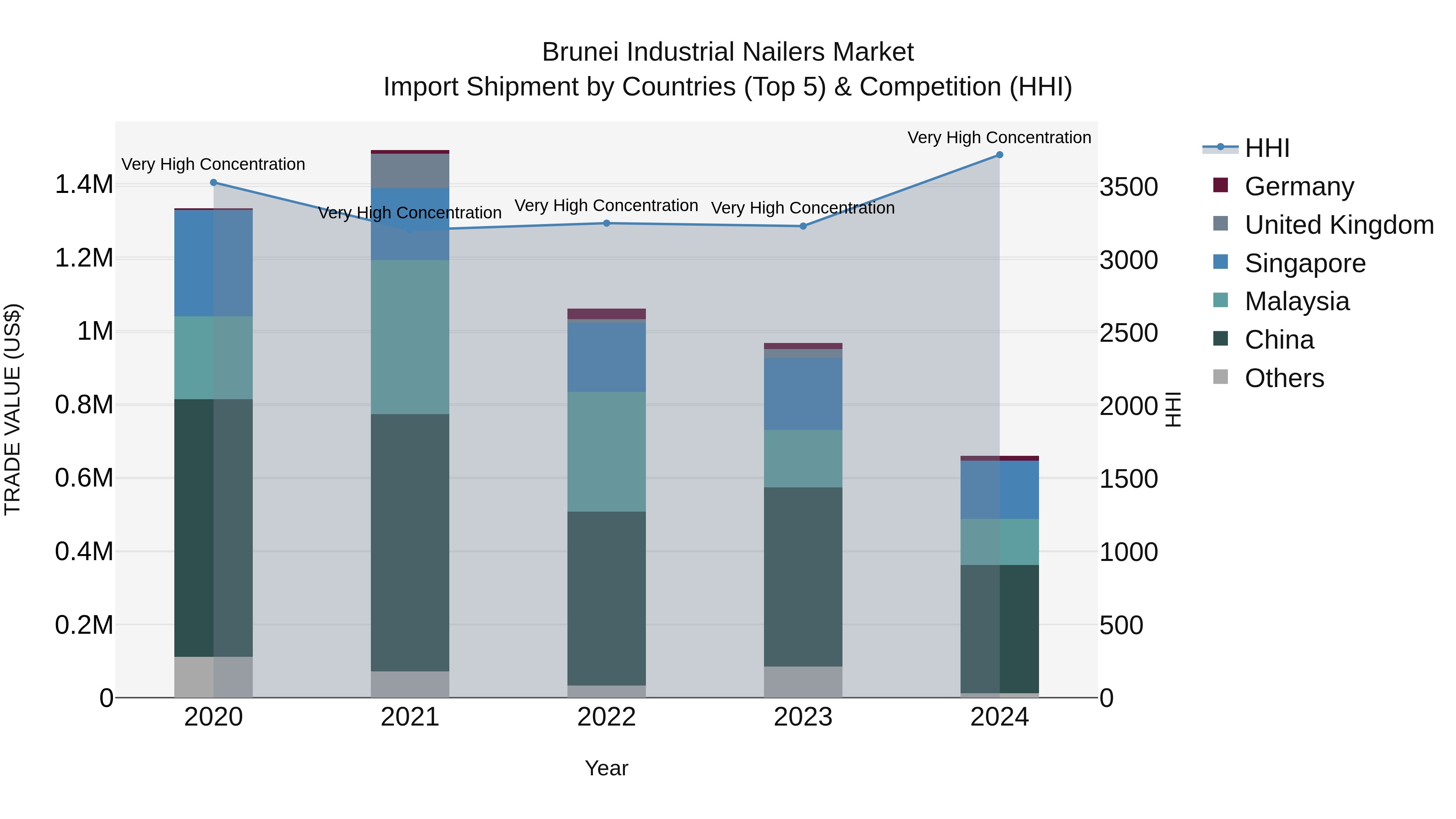This screenshot has height=819, width=1456.
Task: Toggle China series in legend
Action: tap(1263, 340)
